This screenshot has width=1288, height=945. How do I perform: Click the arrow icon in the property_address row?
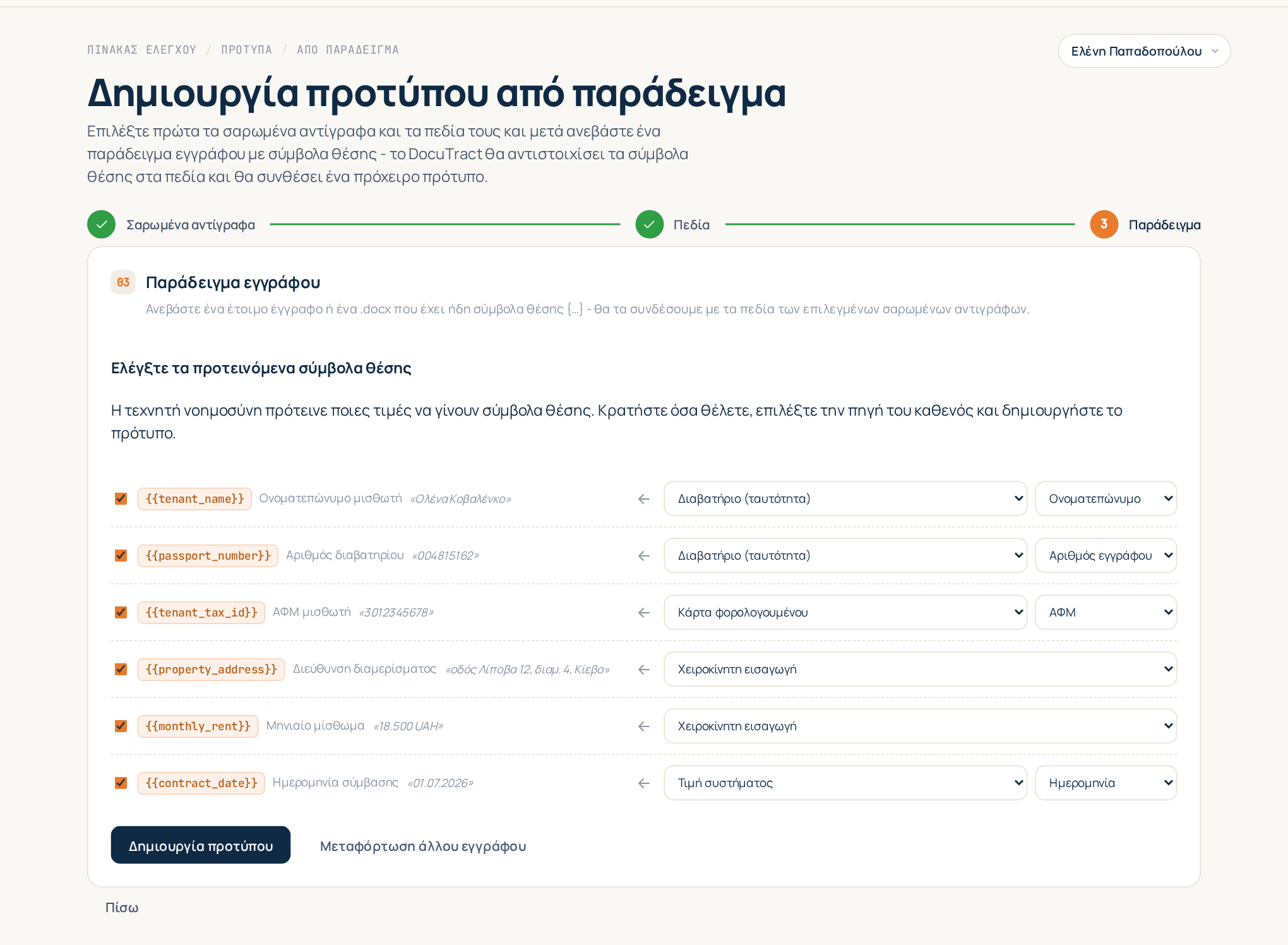(x=644, y=670)
